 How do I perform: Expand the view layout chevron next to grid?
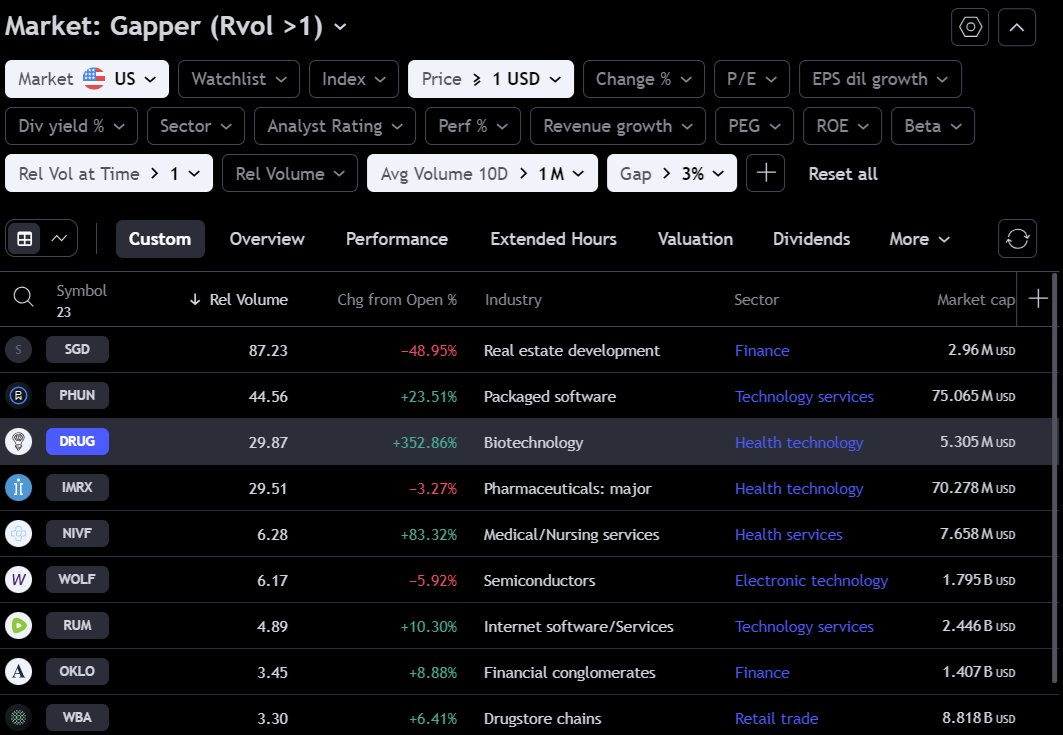(59, 239)
